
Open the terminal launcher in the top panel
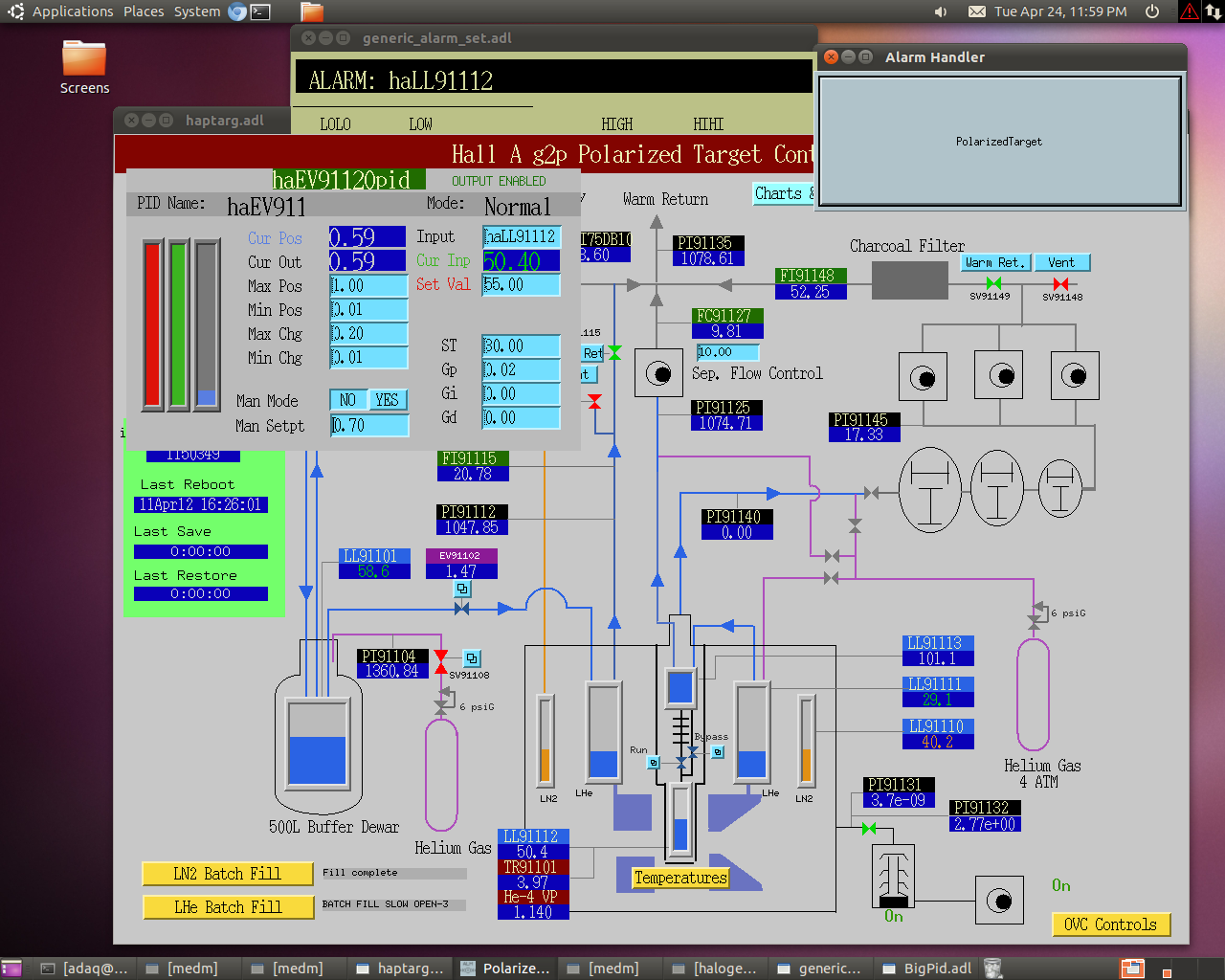260,11
